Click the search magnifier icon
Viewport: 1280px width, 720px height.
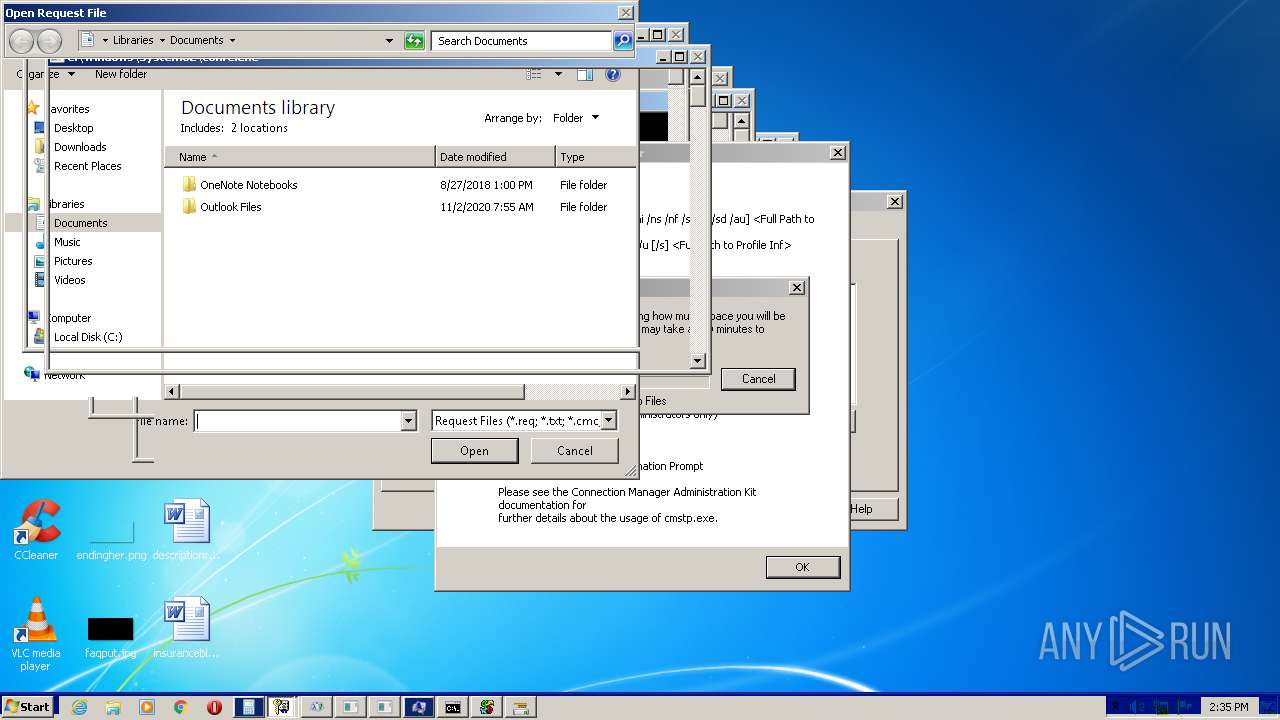(623, 41)
